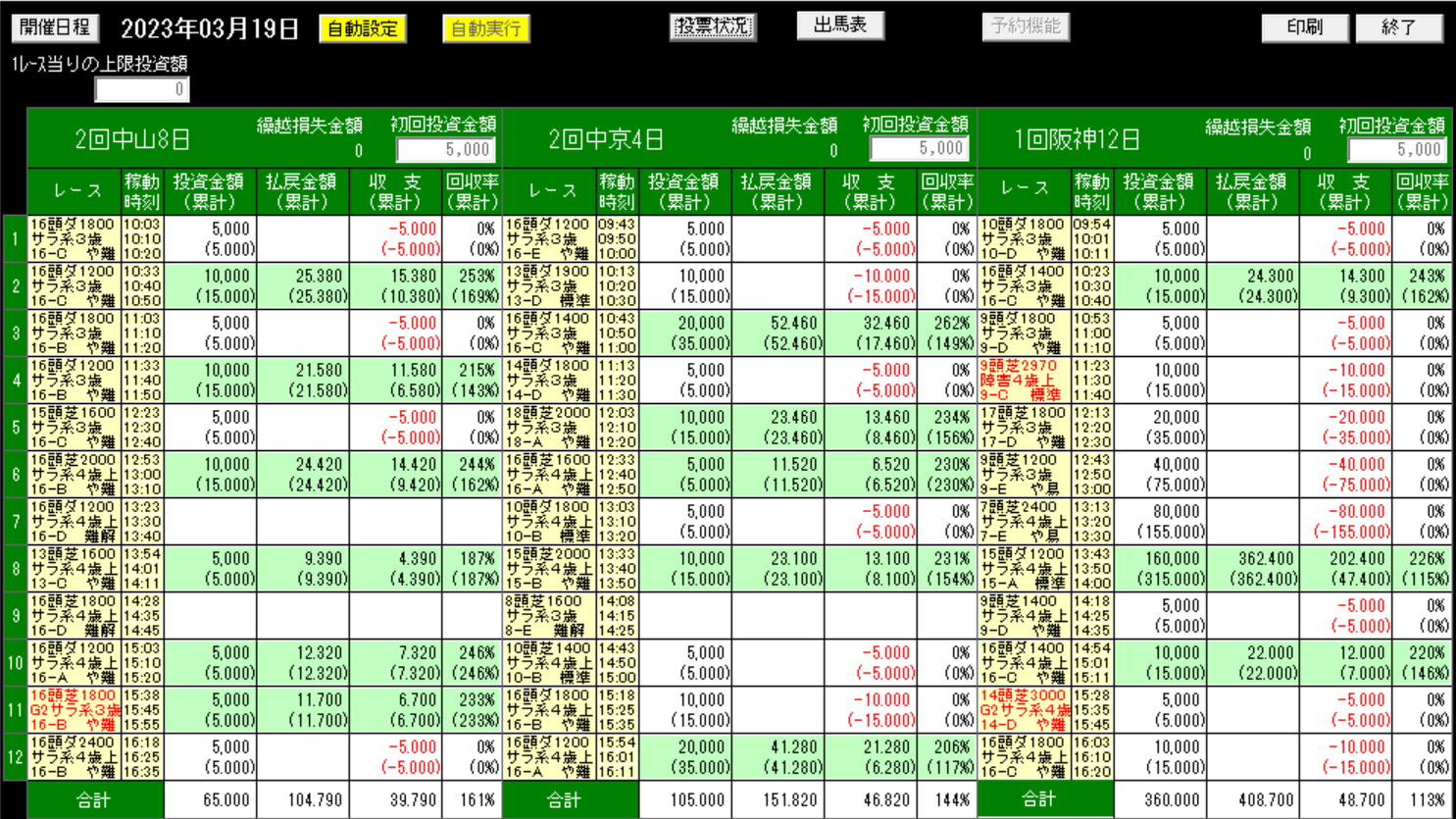Click 中京 race 1 times starting 09:43
This screenshot has height=819, width=1456.
[x=617, y=238]
